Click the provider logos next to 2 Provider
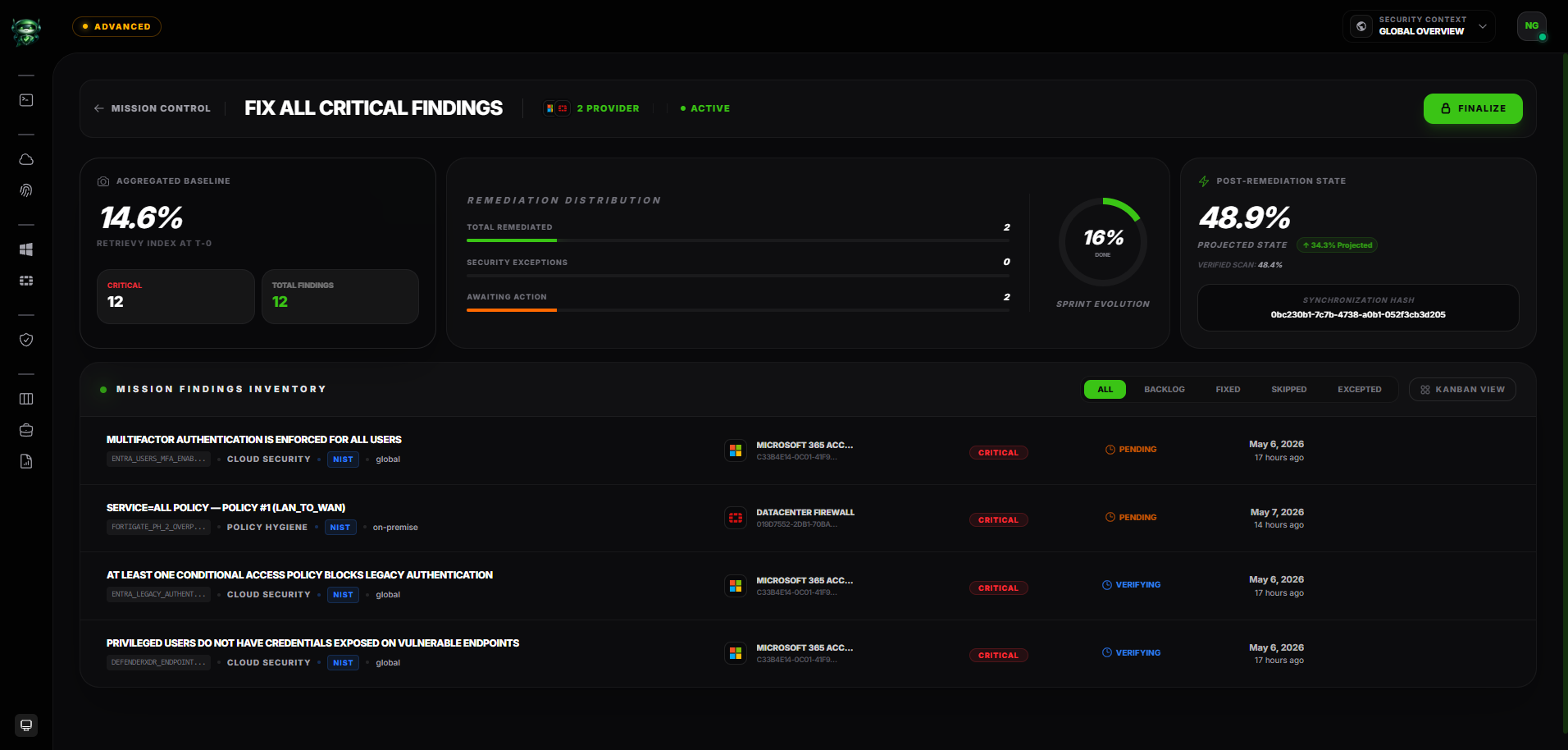 (x=557, y=108)
